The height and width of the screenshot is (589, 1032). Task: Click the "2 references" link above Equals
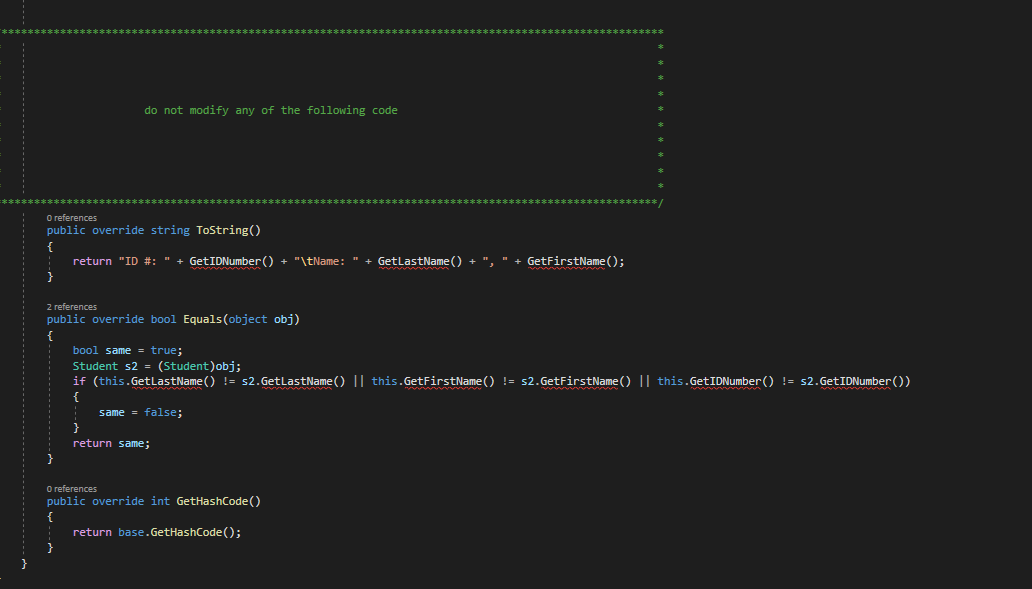[x=71, y=307]
